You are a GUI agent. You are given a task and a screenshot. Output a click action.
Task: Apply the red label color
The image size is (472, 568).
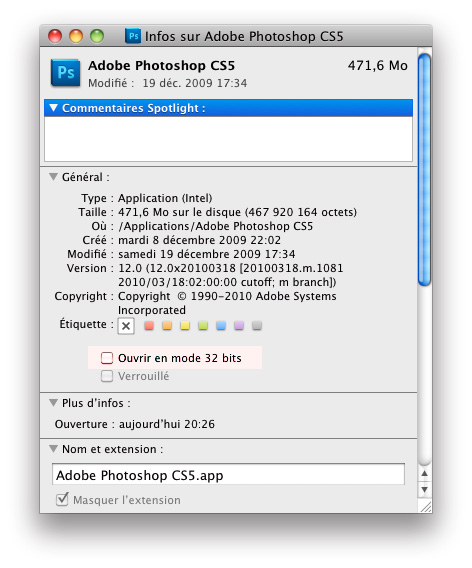149,326
